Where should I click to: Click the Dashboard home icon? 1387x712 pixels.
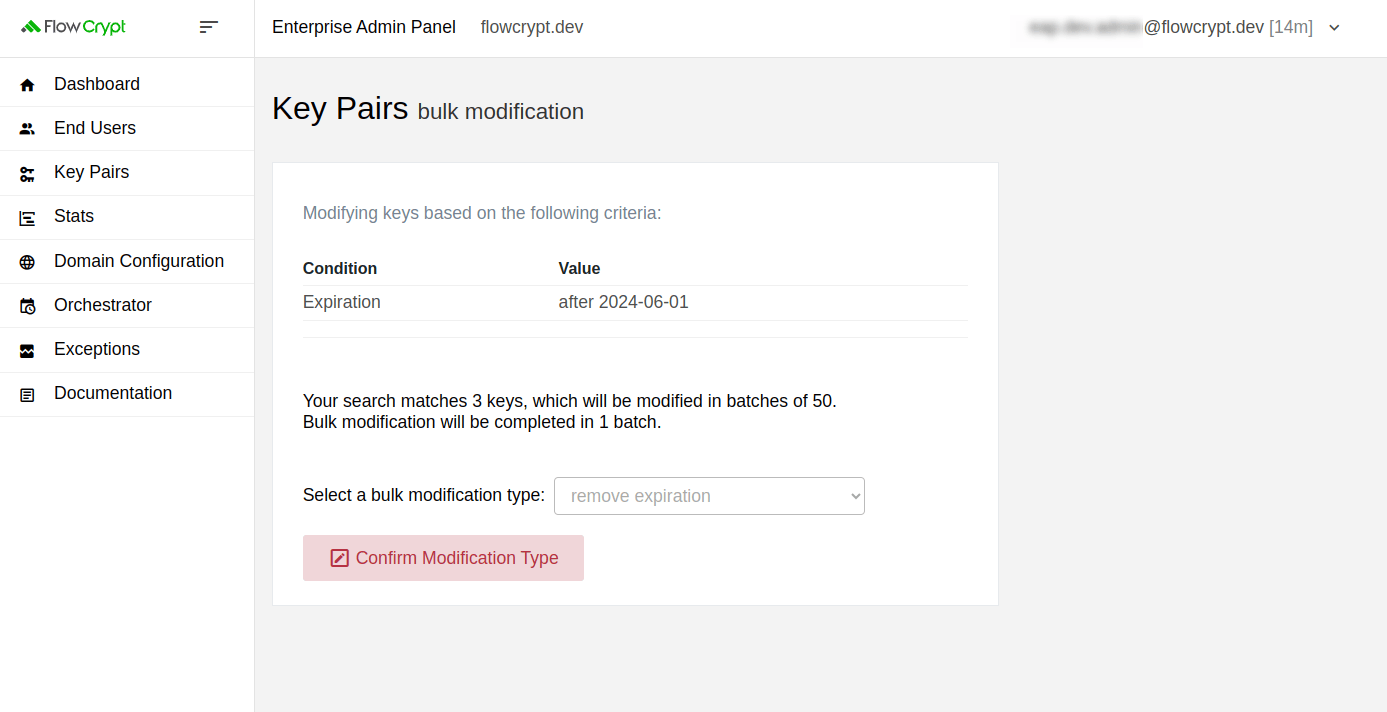point(27,85)
